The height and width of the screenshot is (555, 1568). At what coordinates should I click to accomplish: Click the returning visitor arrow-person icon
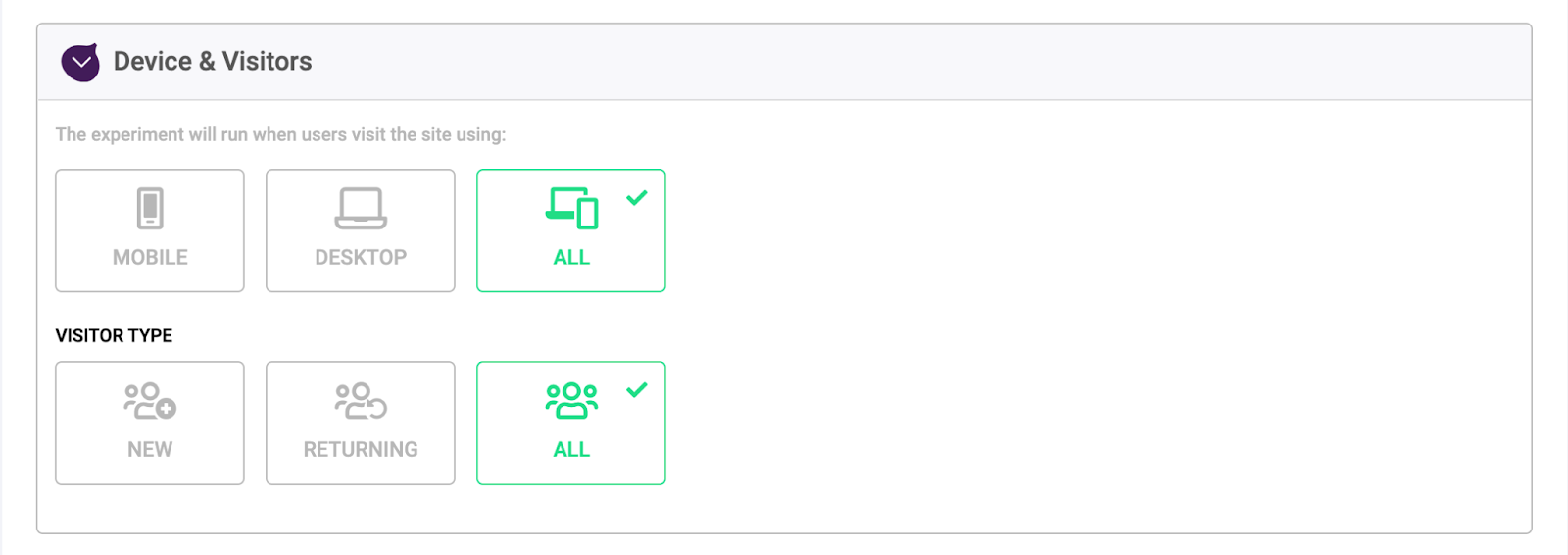[361, 401]
